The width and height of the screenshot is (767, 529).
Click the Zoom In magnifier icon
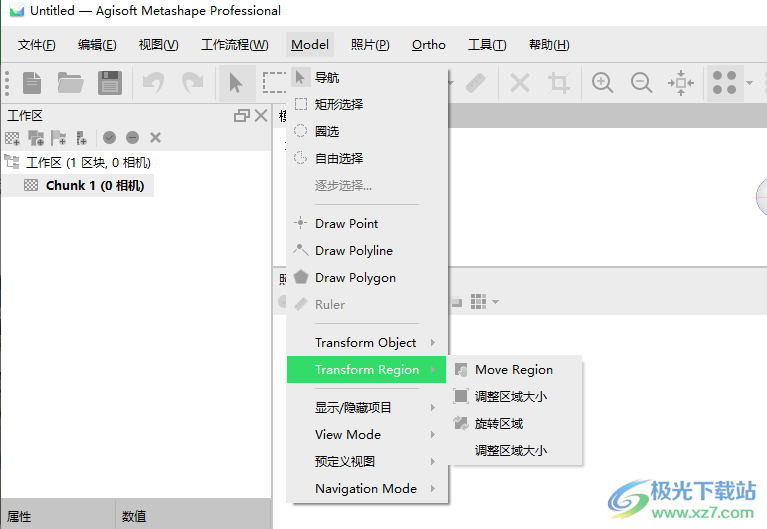(x=602, y=83)
